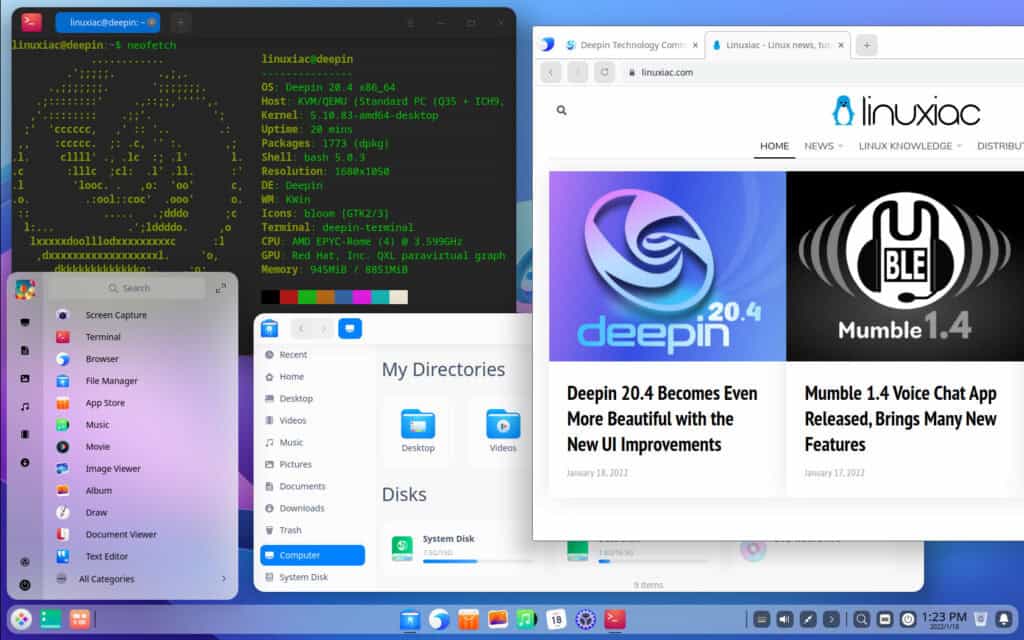The width and height of the screenshot is (1024, 640).
Task: Open Pictures shortcut in launcher sidebar
Action: [x=25, y=379]
